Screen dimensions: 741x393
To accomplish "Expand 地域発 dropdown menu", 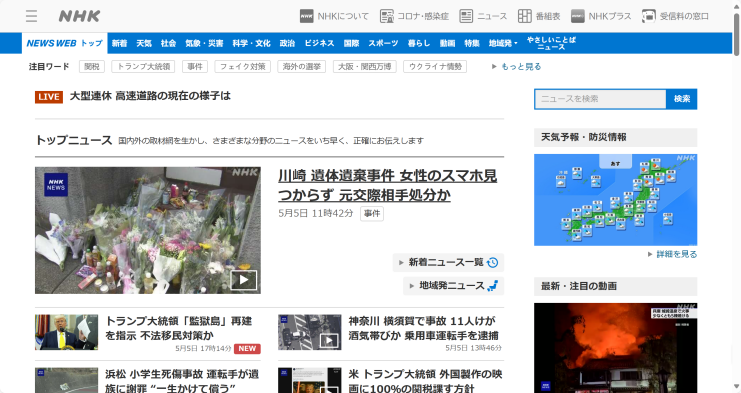I will click(x=503, y=43).
